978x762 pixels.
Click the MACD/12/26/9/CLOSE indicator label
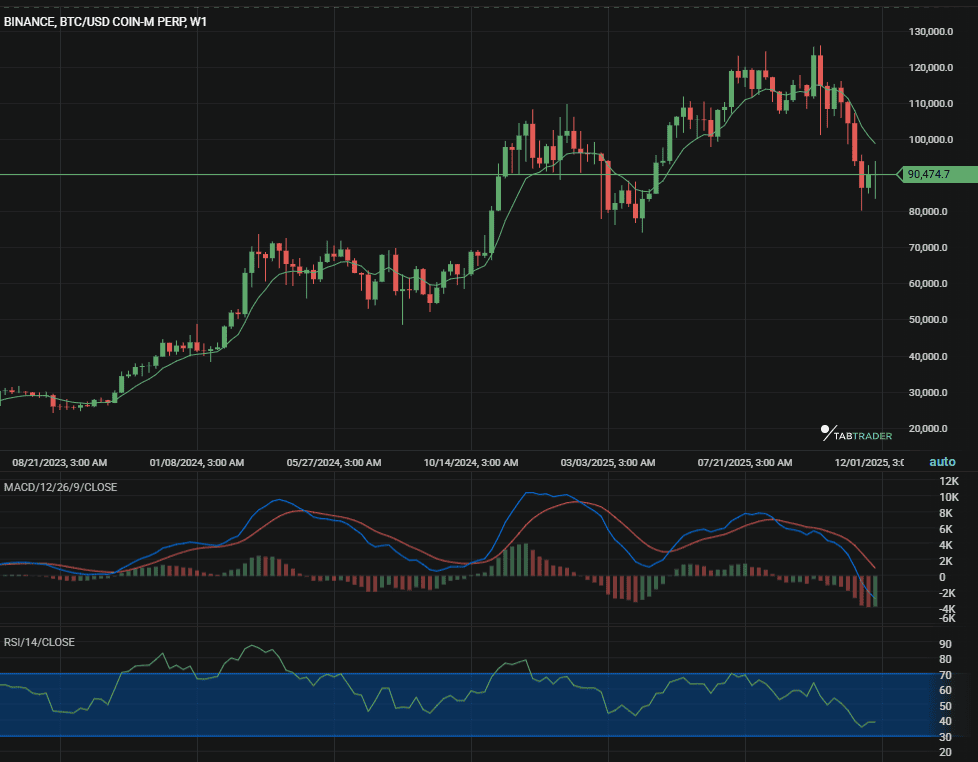[60, 487]
